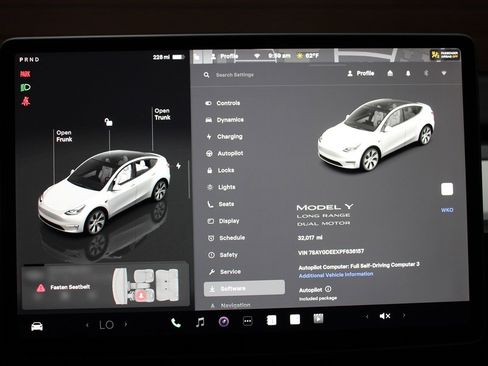Tap the VIN text

pos(331,252)
